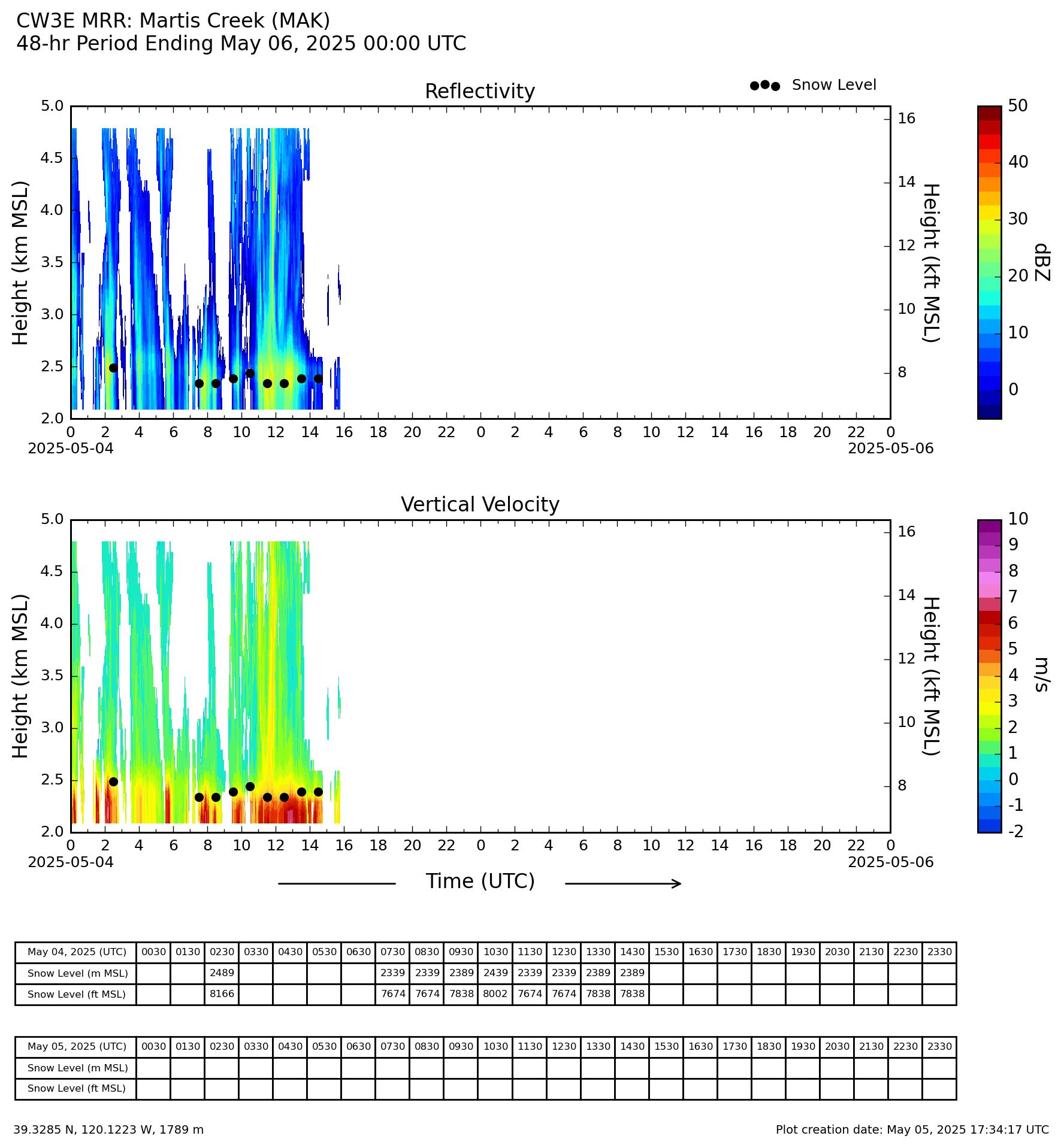Image resolution: width=1061 pixels, height=1148 pixels.
Task: Click the value 2439 under 1030 in May 04 table
Action: 495,973
